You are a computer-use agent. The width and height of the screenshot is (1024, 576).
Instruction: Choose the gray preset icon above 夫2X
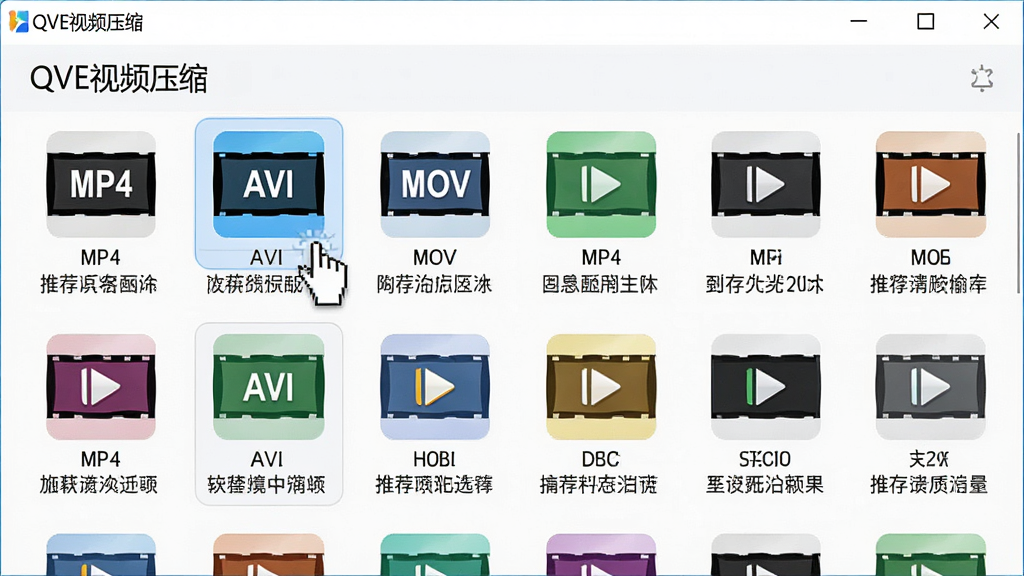coord(931,387)
